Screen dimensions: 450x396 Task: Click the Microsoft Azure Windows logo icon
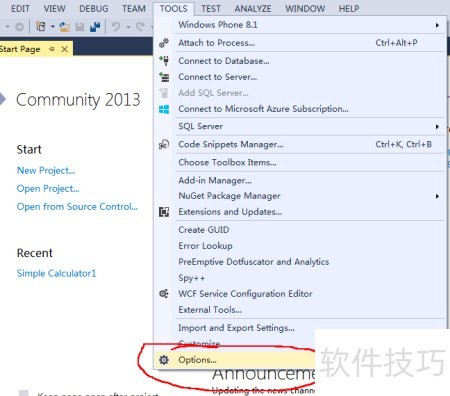pyautogui.click(x=164, y=109)
